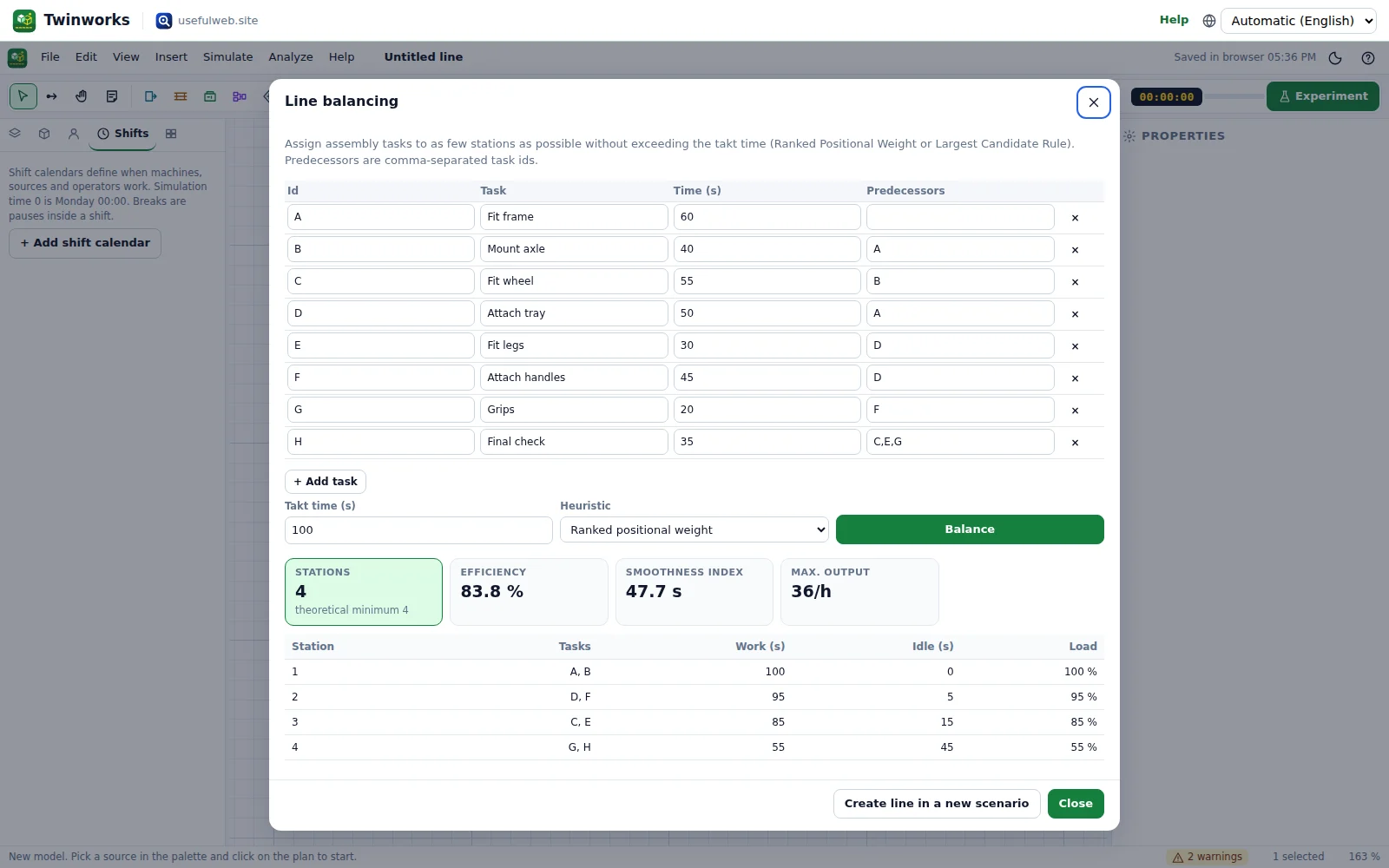The height and width of the screenshot is (868, 1389).
Task: Delete the Fit wheel task row
Action: [1075, 282]
